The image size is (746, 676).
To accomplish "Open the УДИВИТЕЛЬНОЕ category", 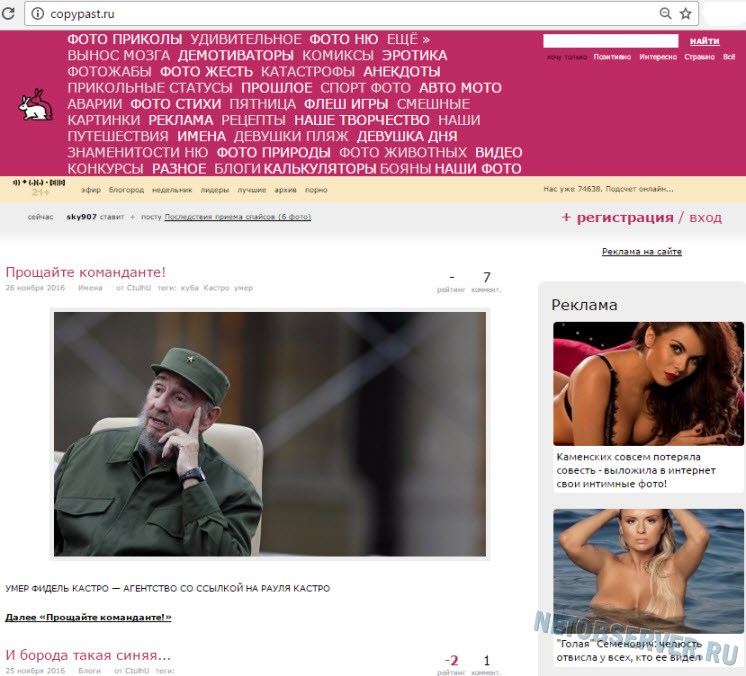I will tap(246, 39).
